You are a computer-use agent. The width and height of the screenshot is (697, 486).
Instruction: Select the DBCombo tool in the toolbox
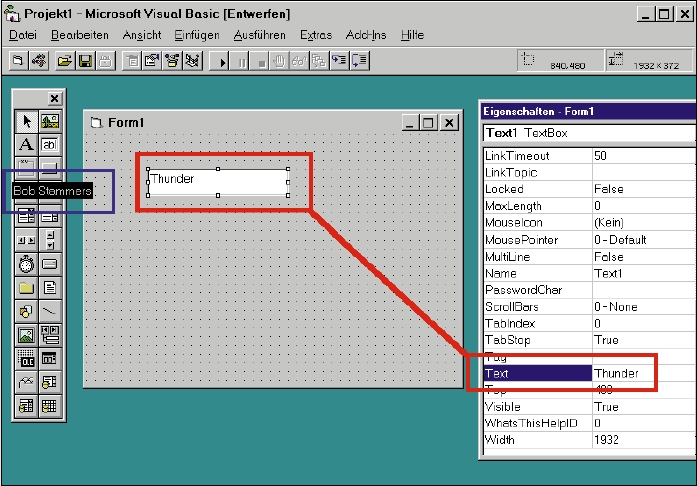pyautogui.click(x=26, y=406)
